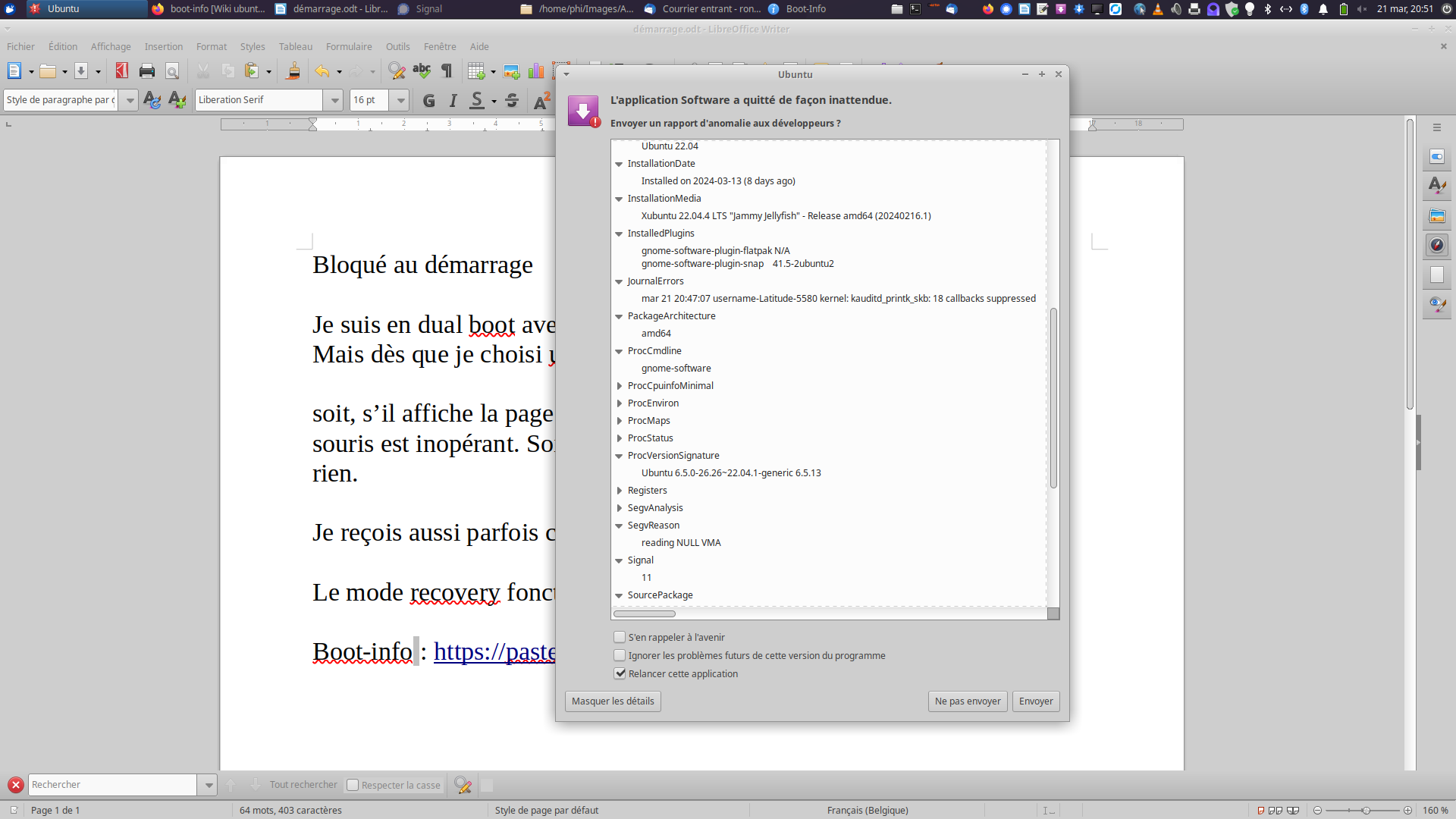Screen dimensions: 1456x819
Task: Uncheck "Relancer cette application" checkbox
Action: [620, 673]
